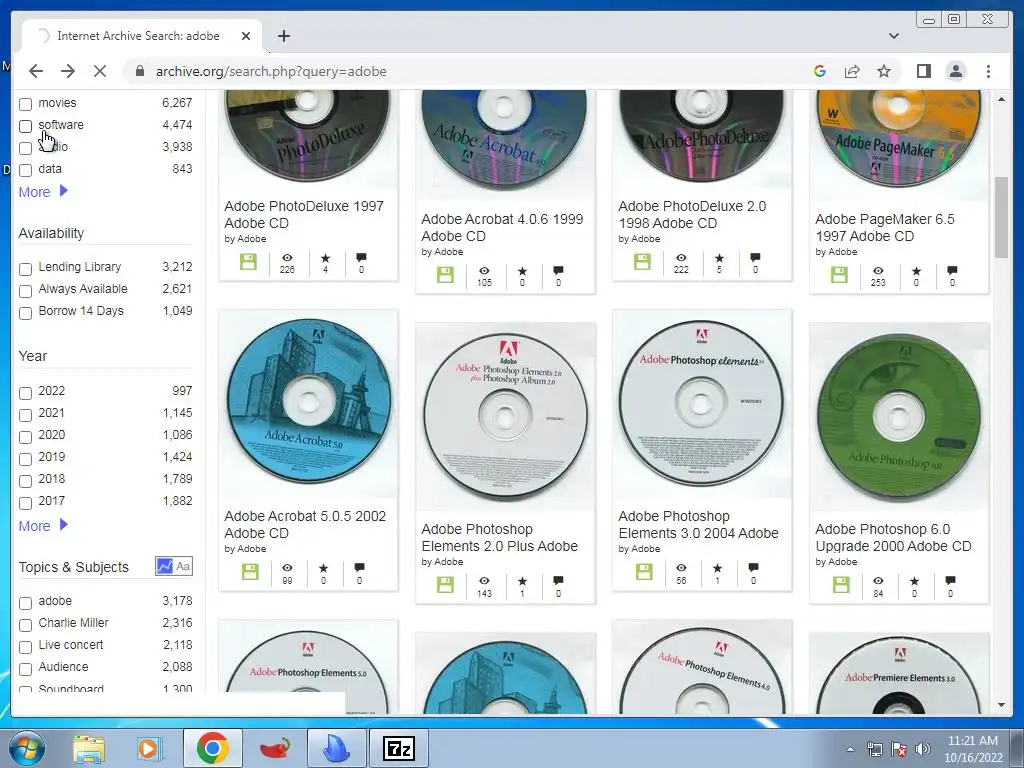Click the browser forward arrow
Viewport: 1024px width, 768px height.
[68, 71]
